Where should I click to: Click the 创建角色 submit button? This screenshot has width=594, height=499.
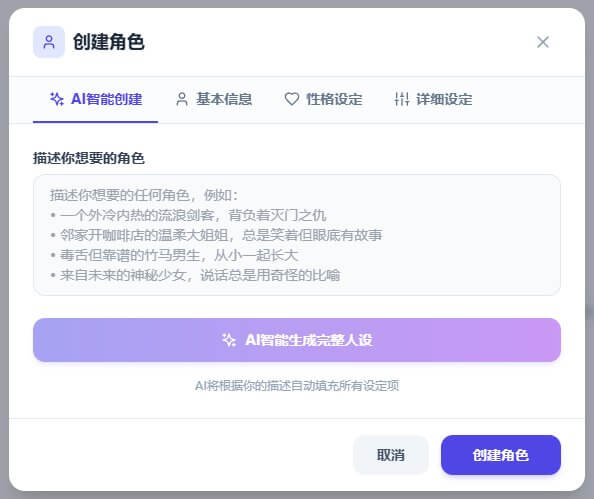click(501, 455)
